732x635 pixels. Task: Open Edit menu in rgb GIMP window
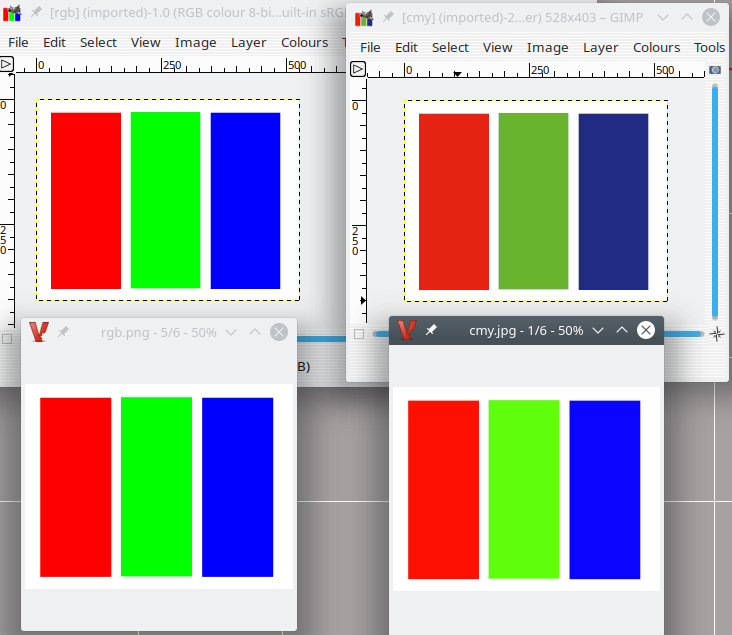tap(54, 42)
